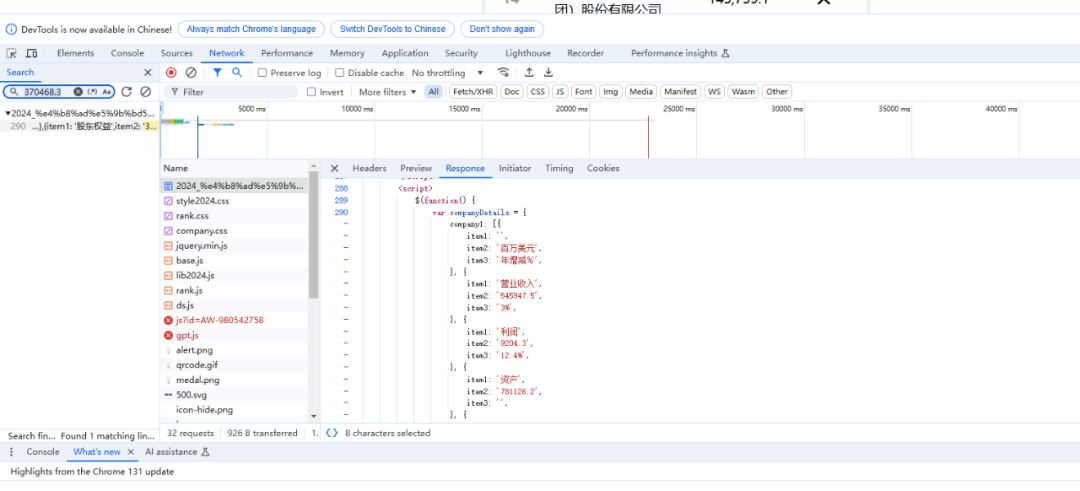Select the All request type filter
The image size is (1080, 491).
433,92
